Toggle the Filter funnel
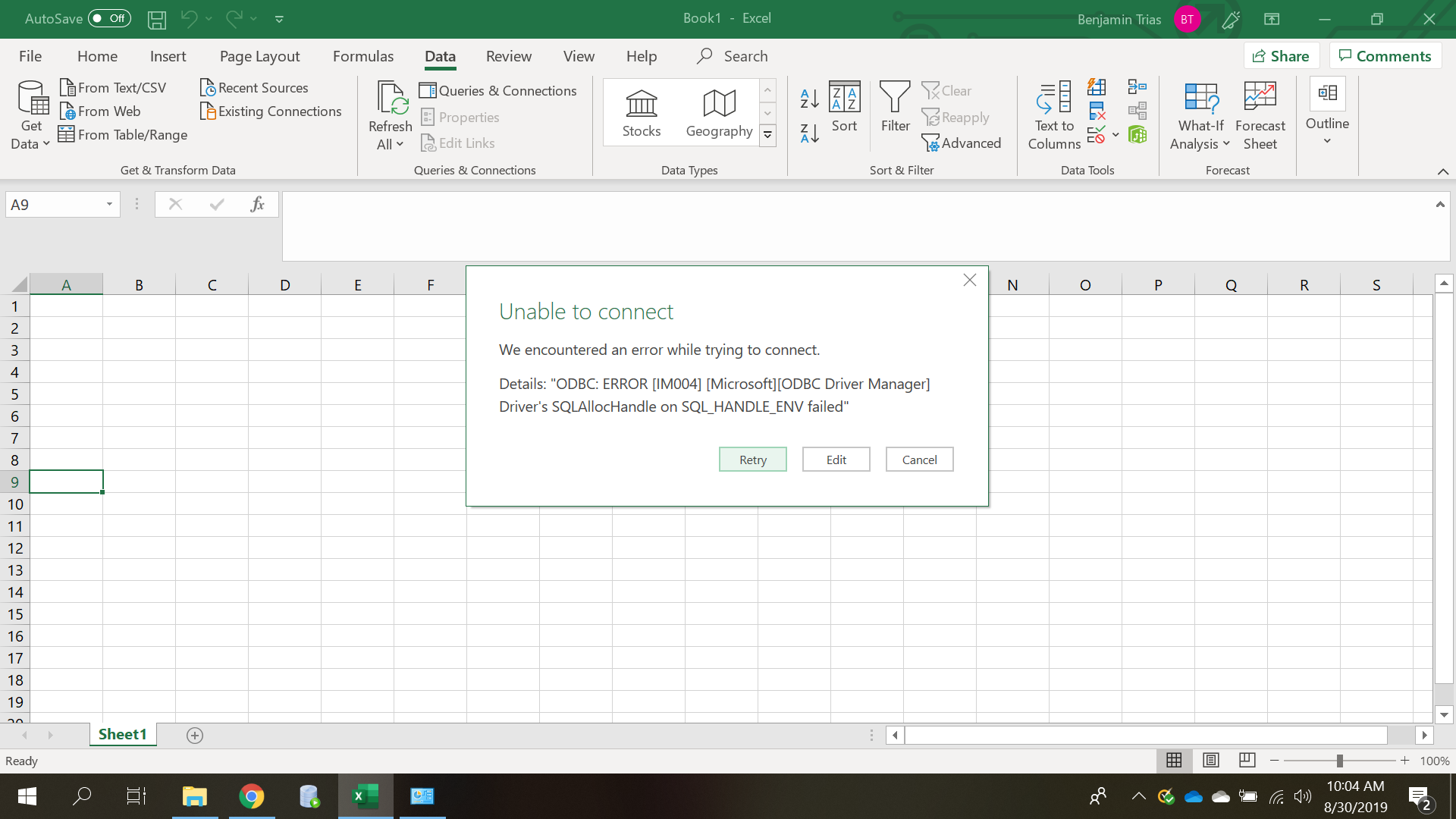 pyautogui.click(x=895, y=107)
